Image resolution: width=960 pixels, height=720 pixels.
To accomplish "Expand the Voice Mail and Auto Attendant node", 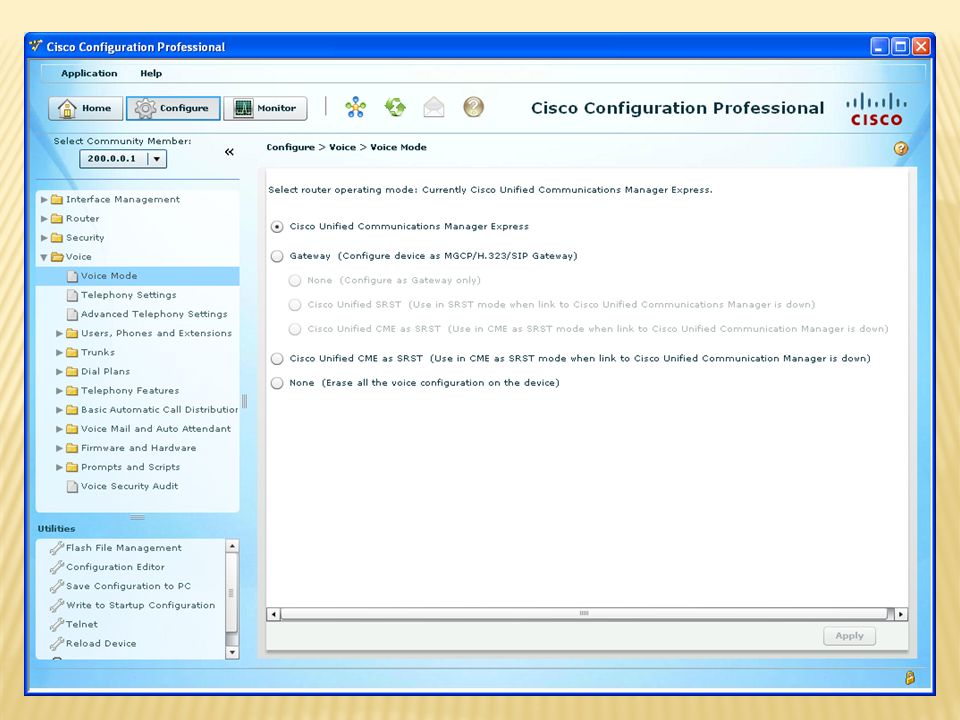I will (x=59, y=429).
